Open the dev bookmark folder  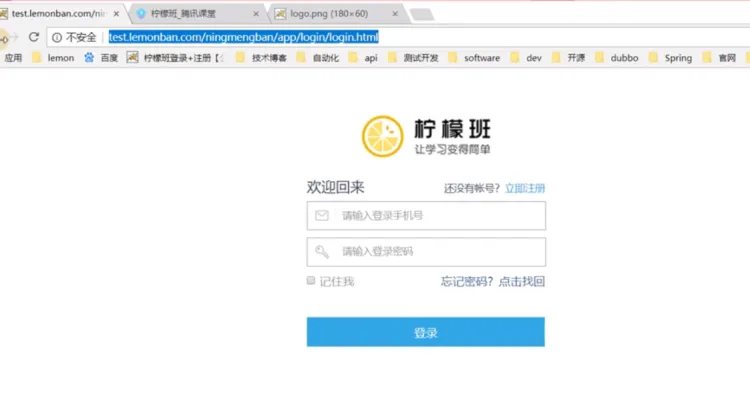click(526, 58)
